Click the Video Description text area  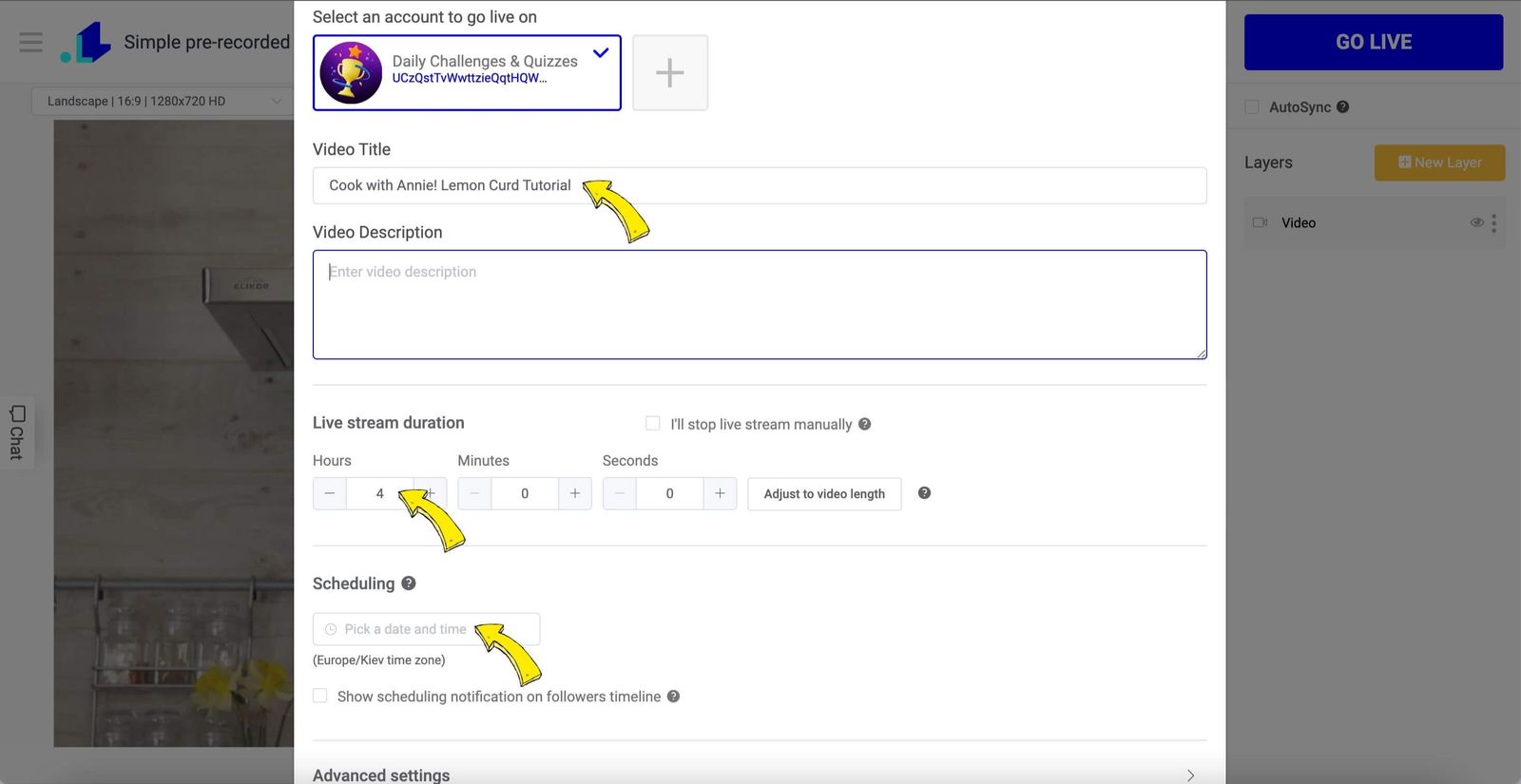tap(759, 305)
